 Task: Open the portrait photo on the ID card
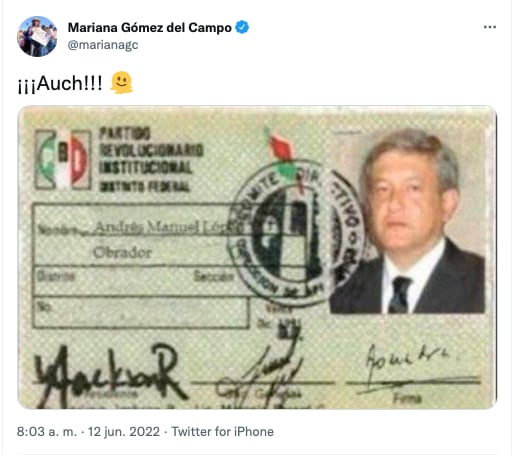point(407,221)
